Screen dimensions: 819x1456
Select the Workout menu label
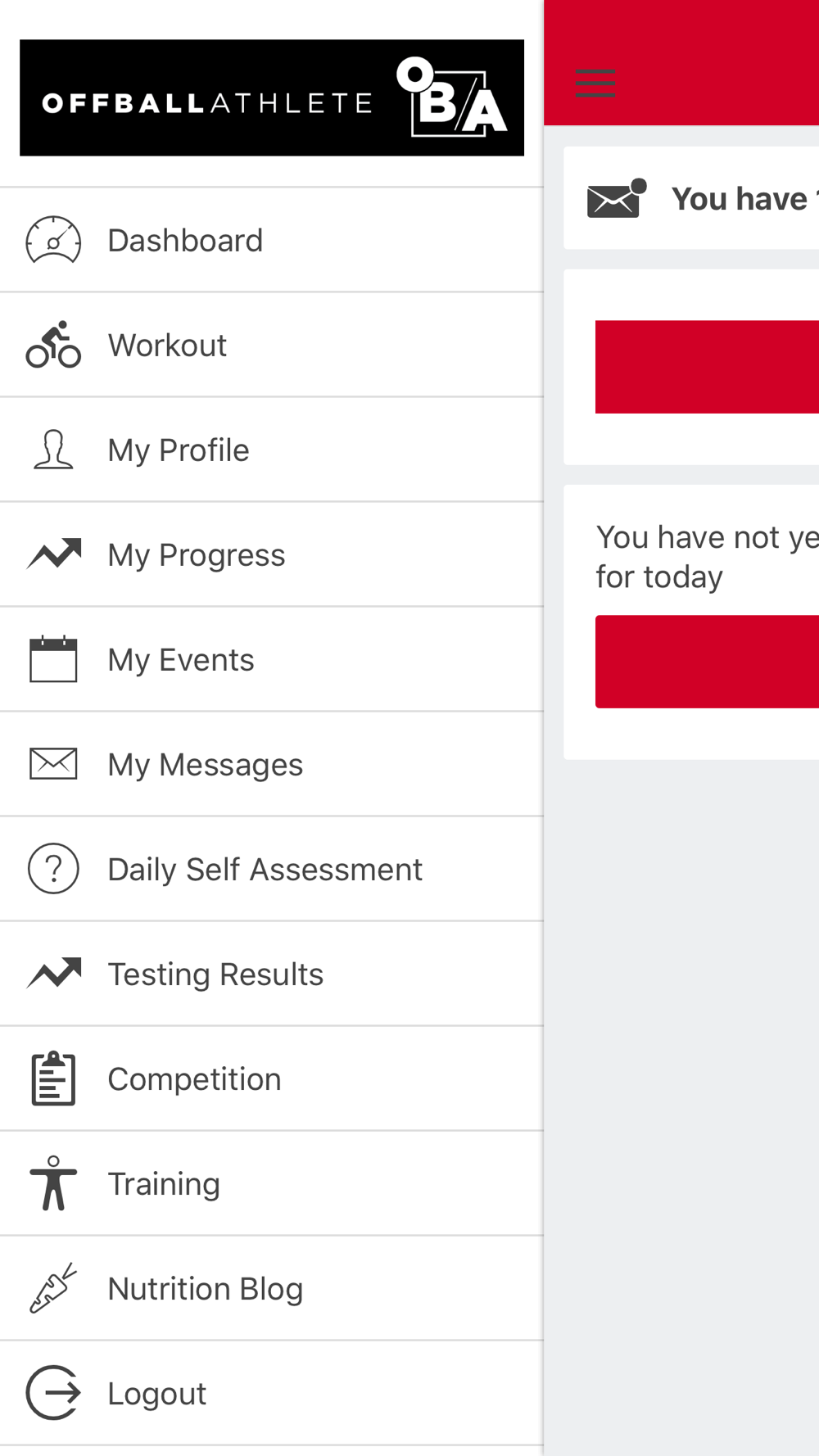pos(167,346)
